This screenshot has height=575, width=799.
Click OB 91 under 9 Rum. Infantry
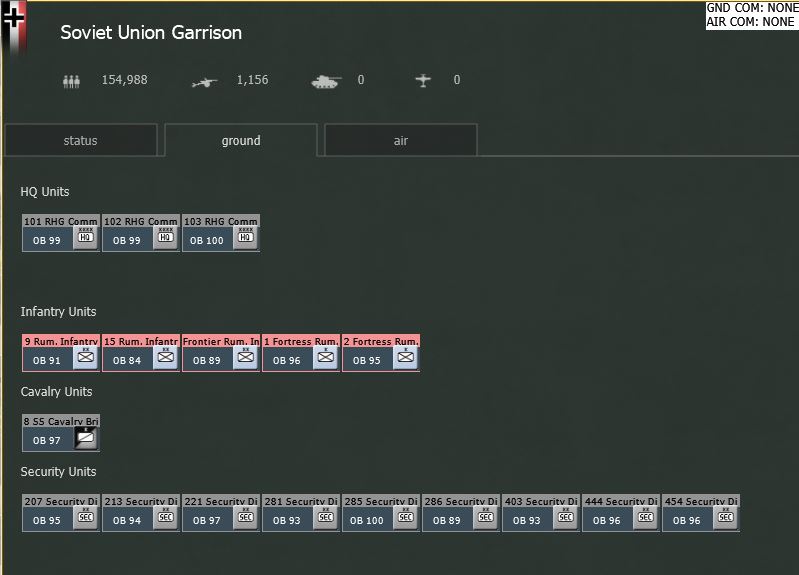pyautogui.click(x=46, y=360)
